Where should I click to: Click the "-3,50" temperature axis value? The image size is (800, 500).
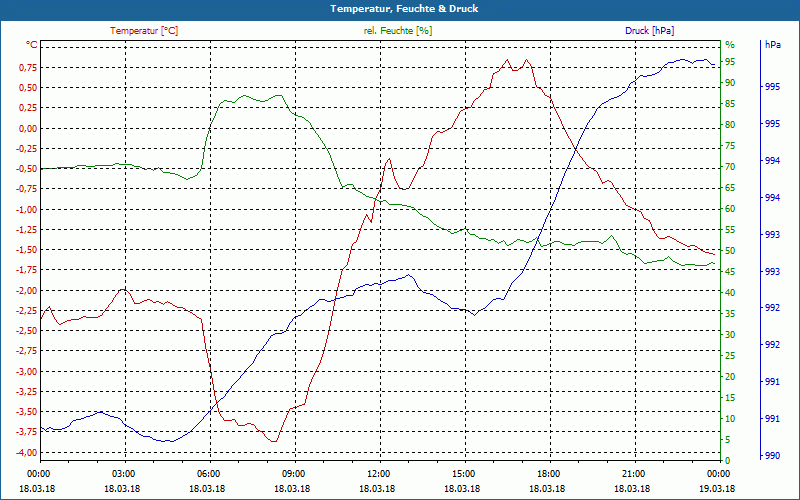27,412
